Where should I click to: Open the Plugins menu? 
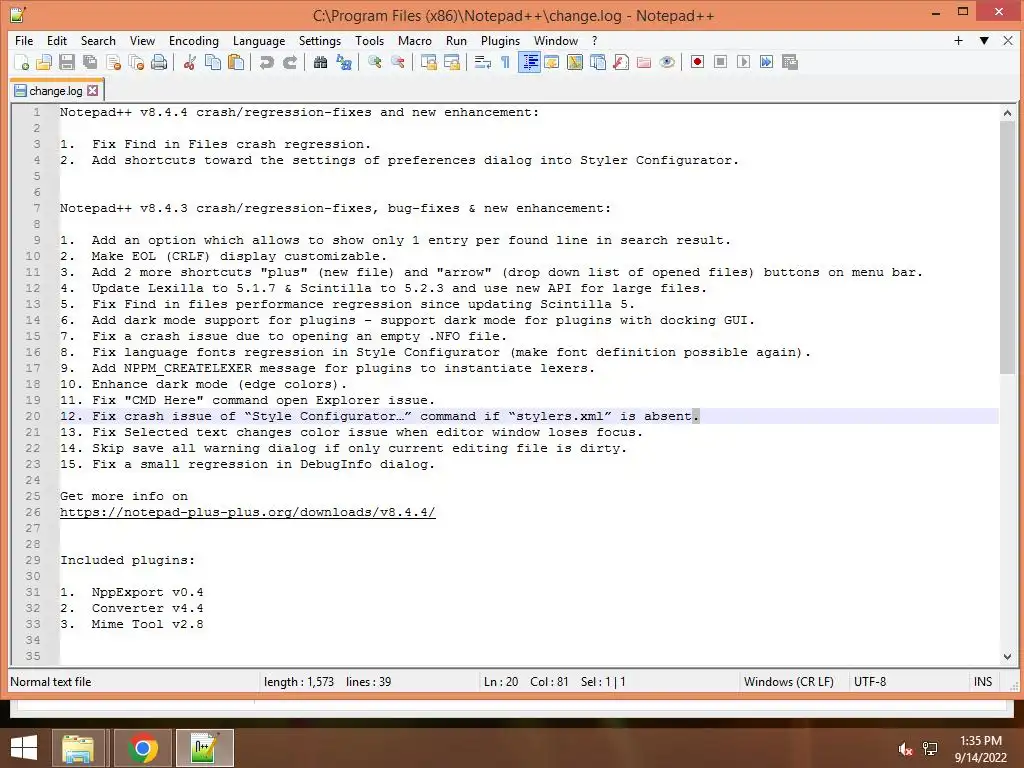[x=500, y=40]
